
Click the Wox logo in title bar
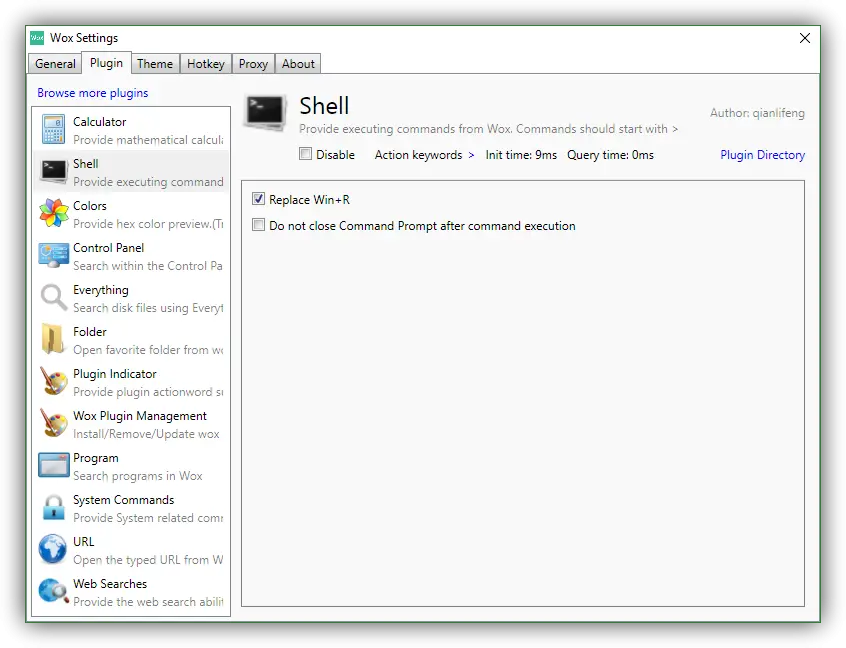click(x=37, y=38)
